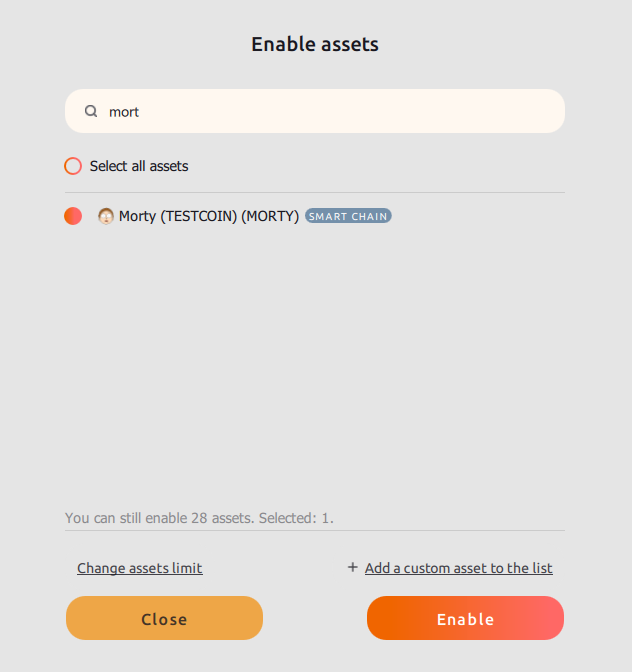
Task: Open the Change assets limit link
Action: 140,568
